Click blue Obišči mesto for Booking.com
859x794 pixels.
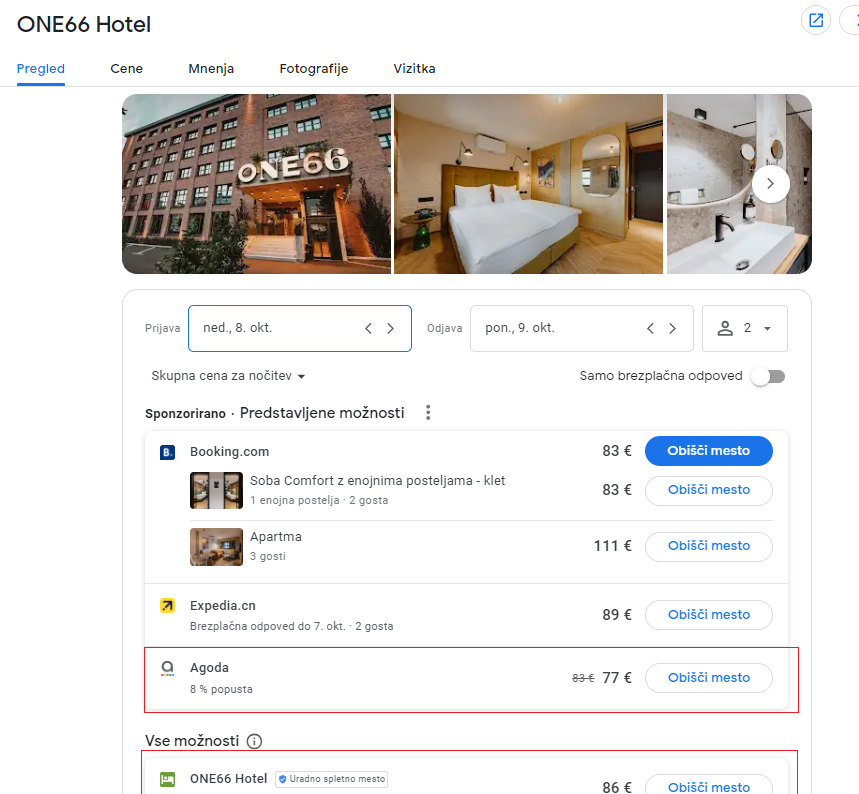coord(709,451)
